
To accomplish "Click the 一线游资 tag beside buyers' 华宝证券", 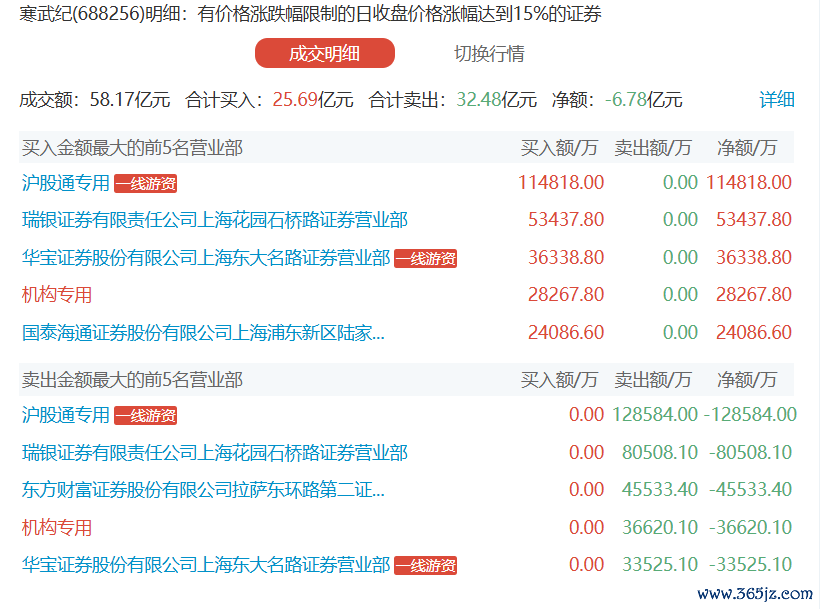I will (x=425, y=258).
